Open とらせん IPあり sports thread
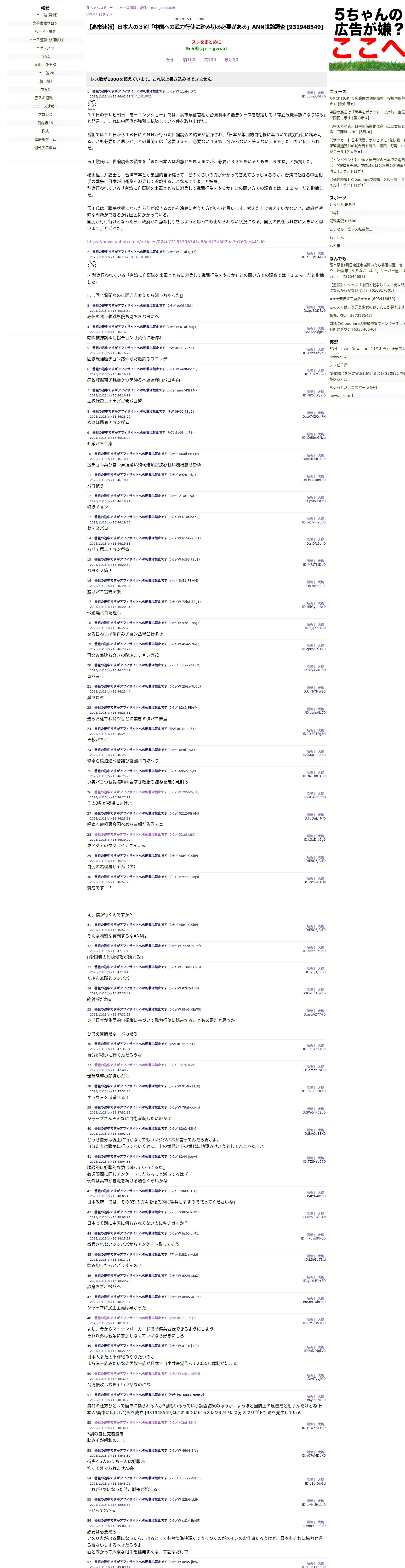 coord(342,205)
